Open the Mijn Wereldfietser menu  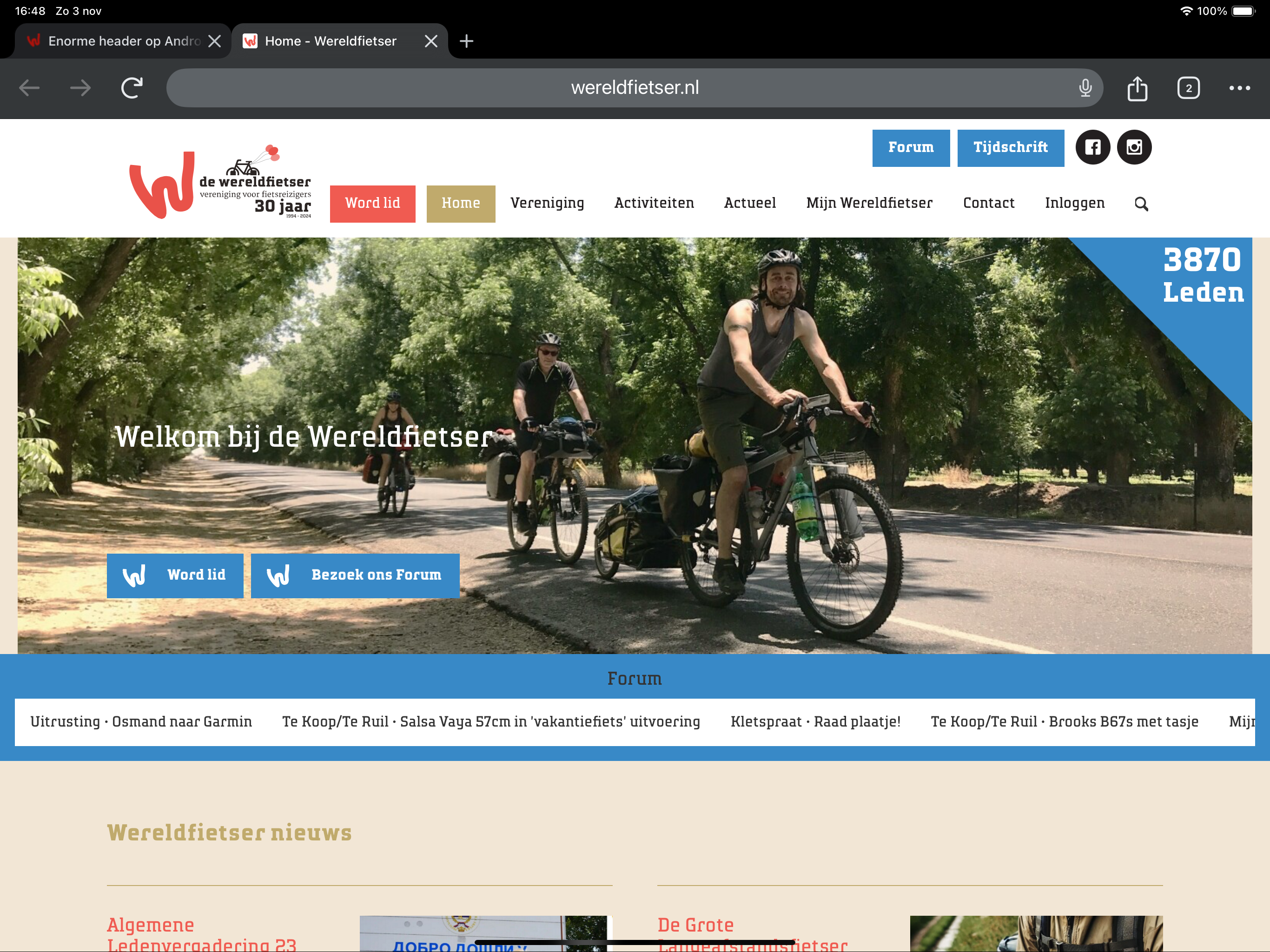(x=869, y=203)
